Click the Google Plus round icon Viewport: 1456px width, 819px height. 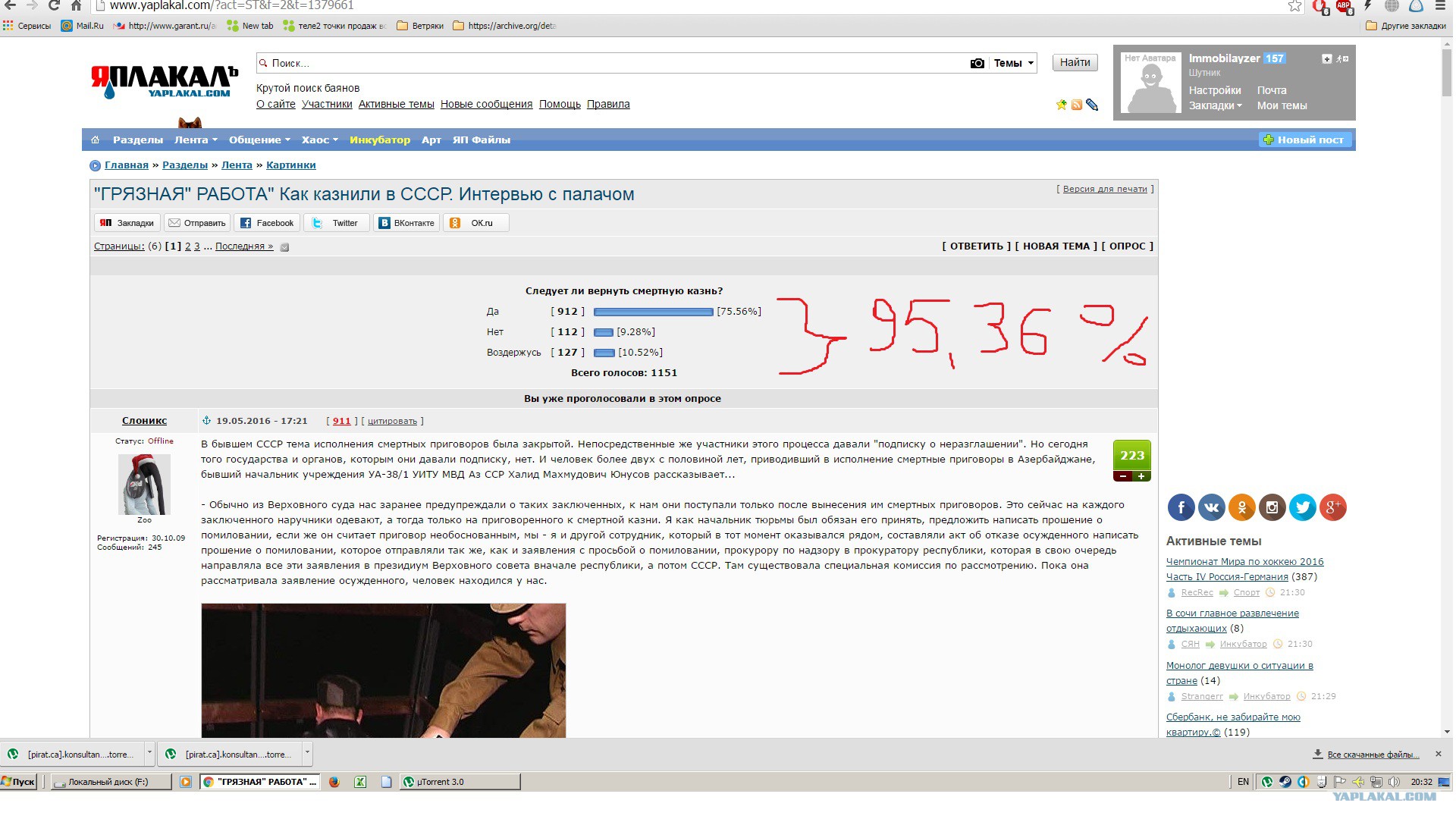[1333, 507]
